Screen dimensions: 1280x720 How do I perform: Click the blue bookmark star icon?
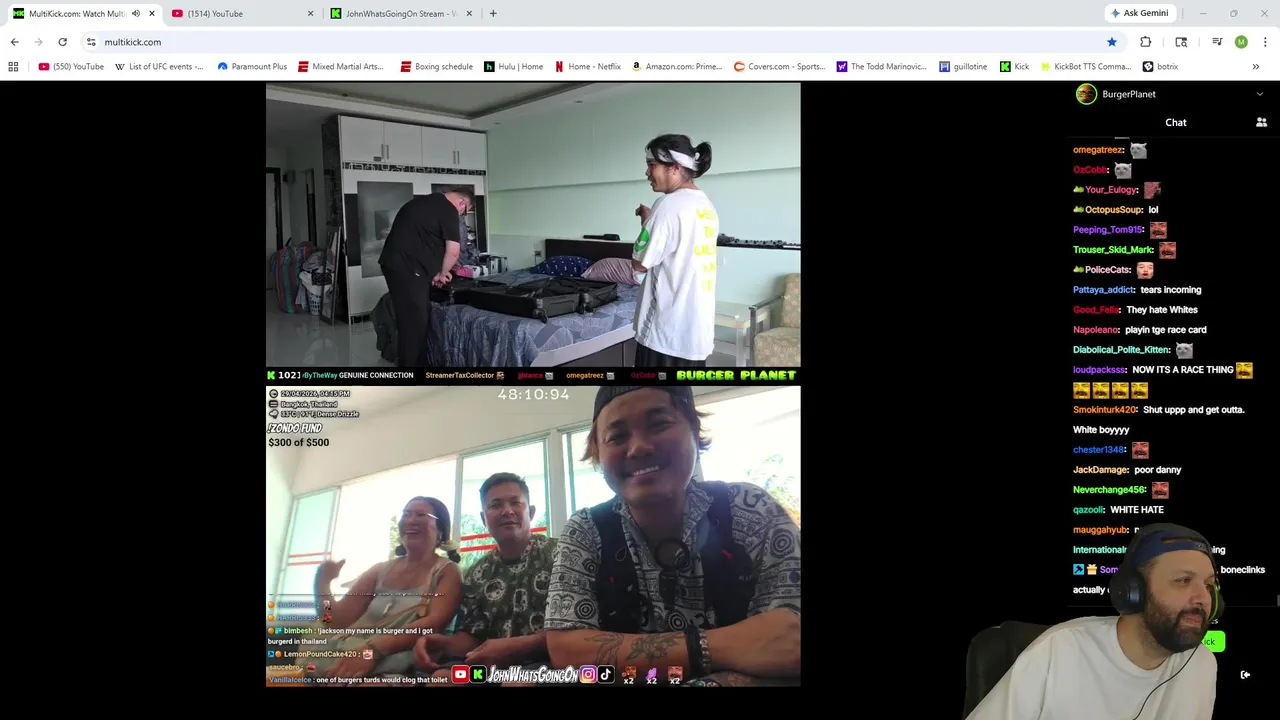tap(1111, 42)
